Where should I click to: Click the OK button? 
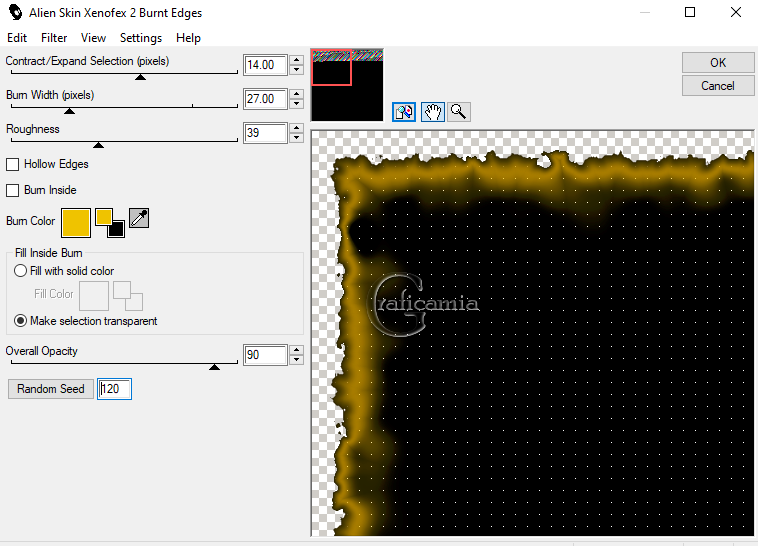click(x=718, y=62)
